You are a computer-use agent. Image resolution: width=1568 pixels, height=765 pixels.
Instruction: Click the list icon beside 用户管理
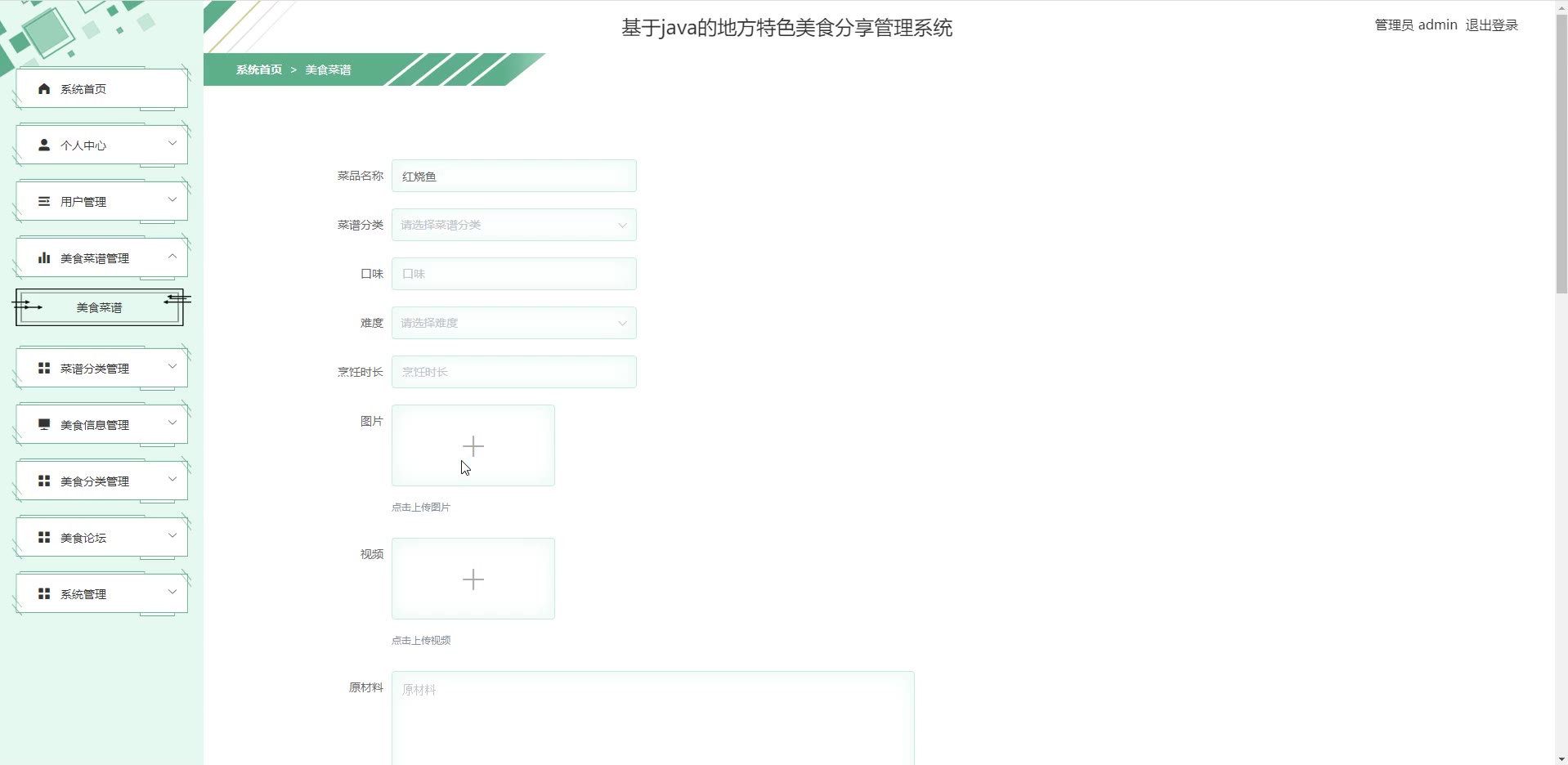[44, 201]
